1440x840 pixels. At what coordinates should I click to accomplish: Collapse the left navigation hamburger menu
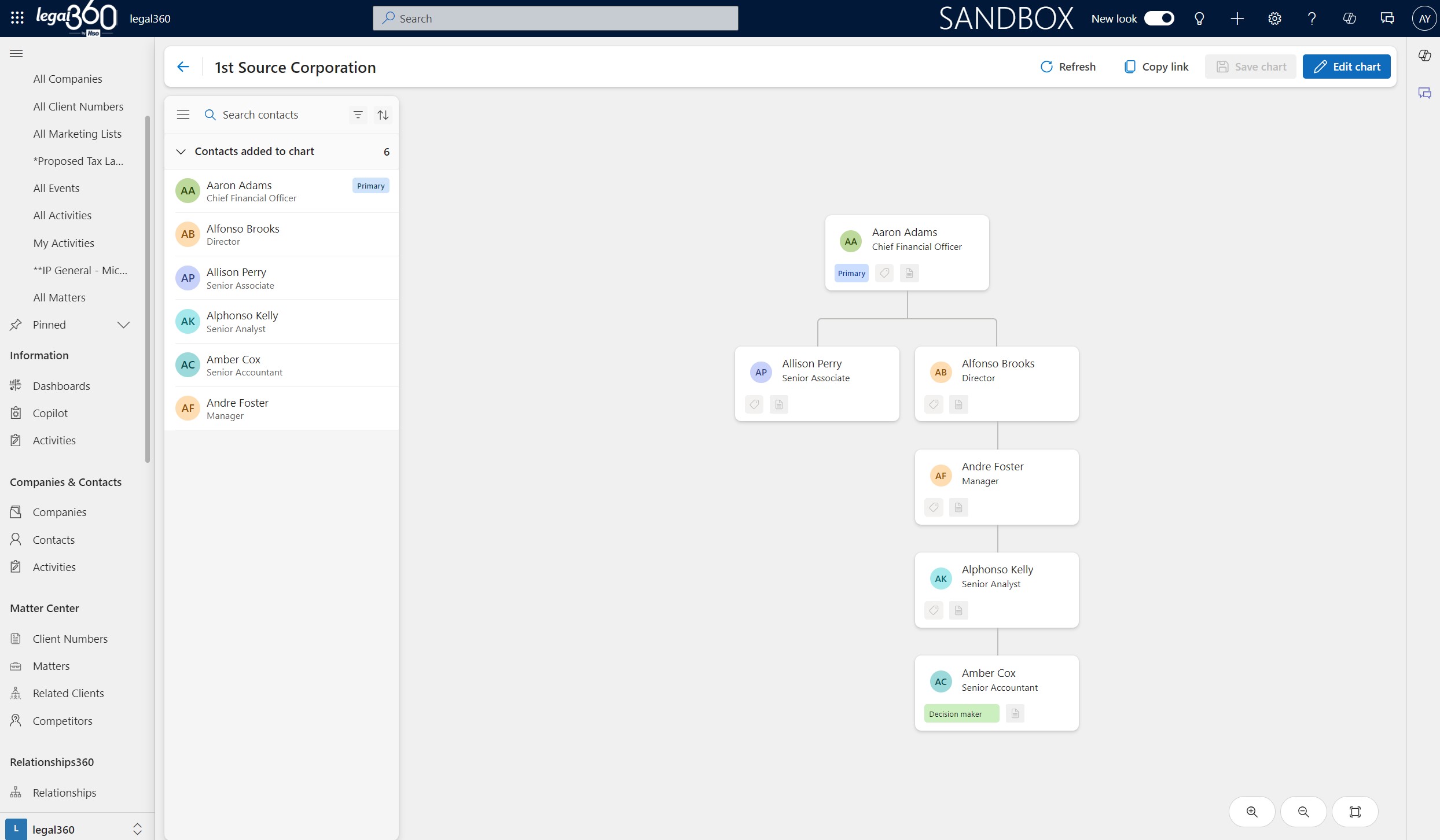pyautogui.click(x=16, y=53)
